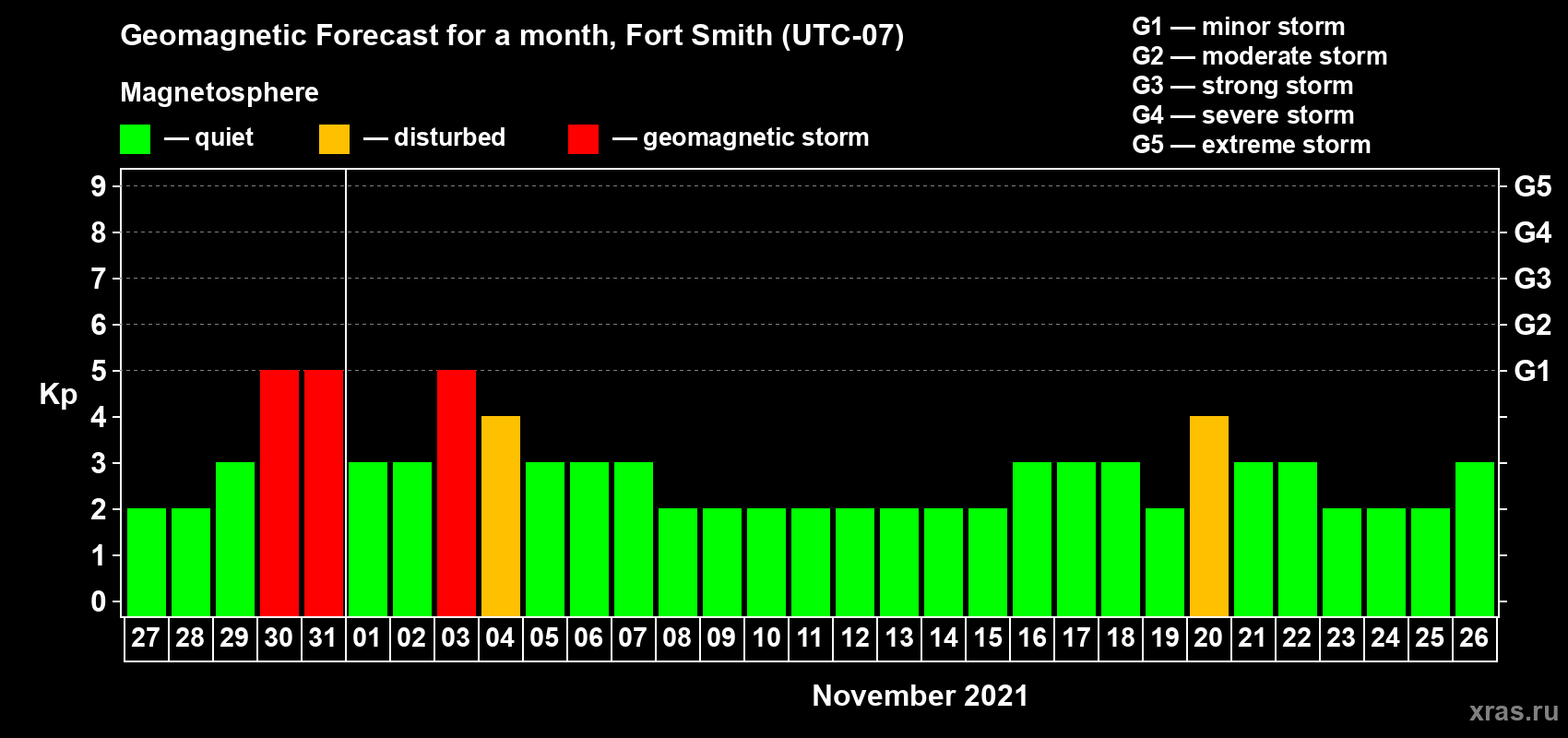Image resolution: width=1568 pixels, height=738 pixels.
Task: Select the red bar for day 03
Action: pos(457,493)
